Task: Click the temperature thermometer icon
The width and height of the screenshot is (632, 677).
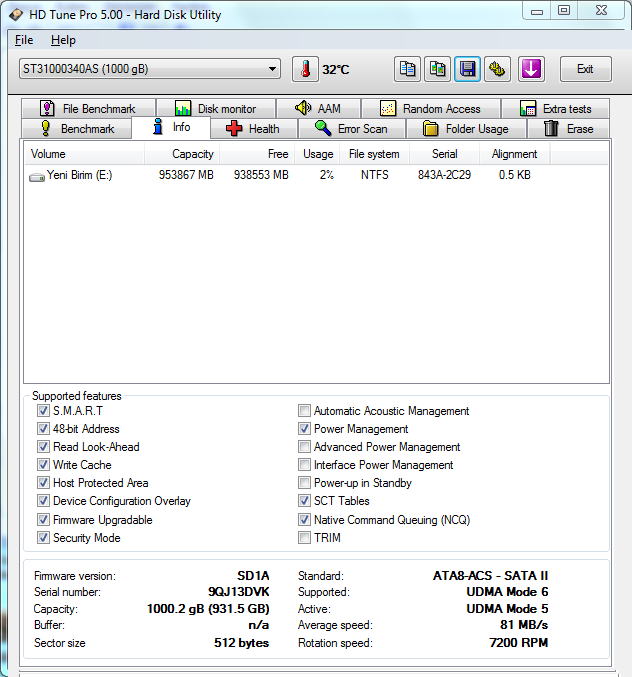Action: pos(304,69)
